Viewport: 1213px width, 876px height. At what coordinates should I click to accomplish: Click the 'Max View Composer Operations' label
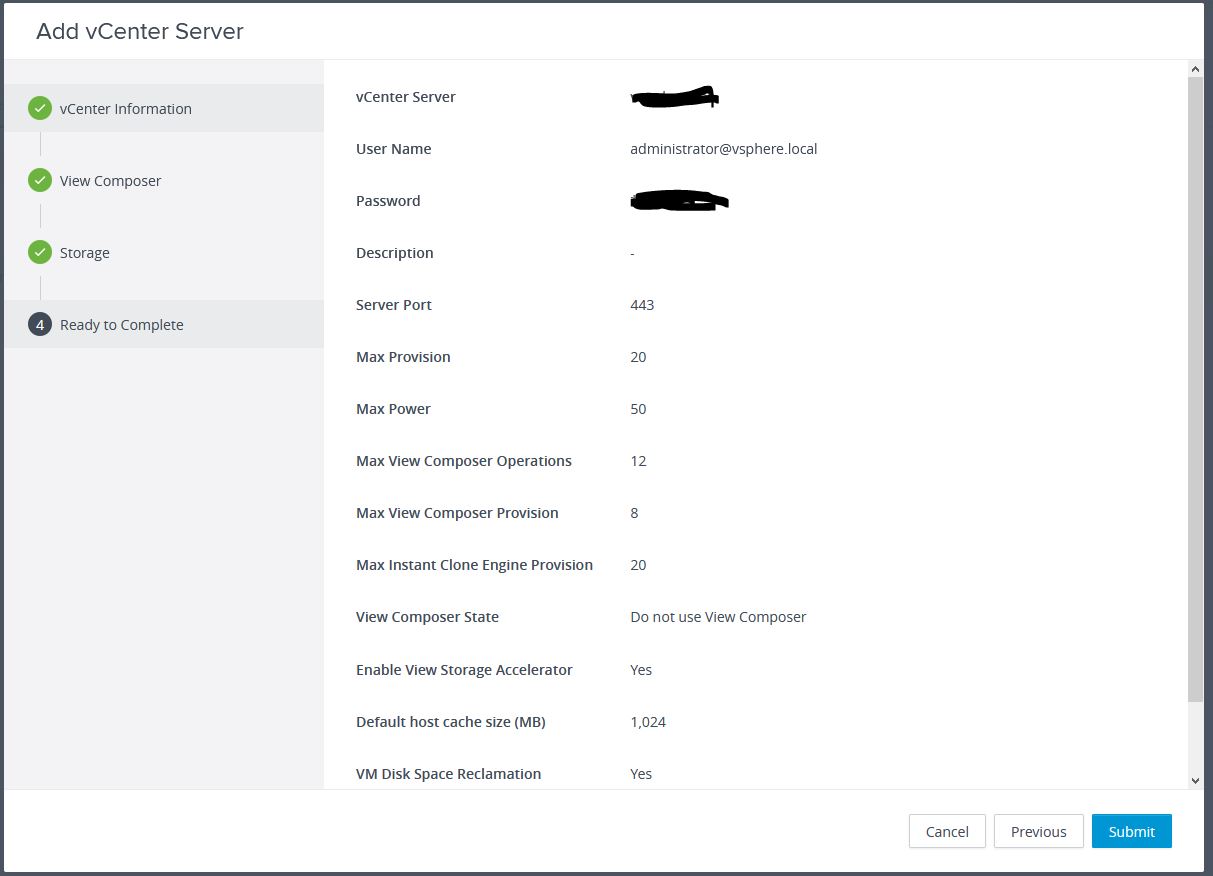click(464, 461)
